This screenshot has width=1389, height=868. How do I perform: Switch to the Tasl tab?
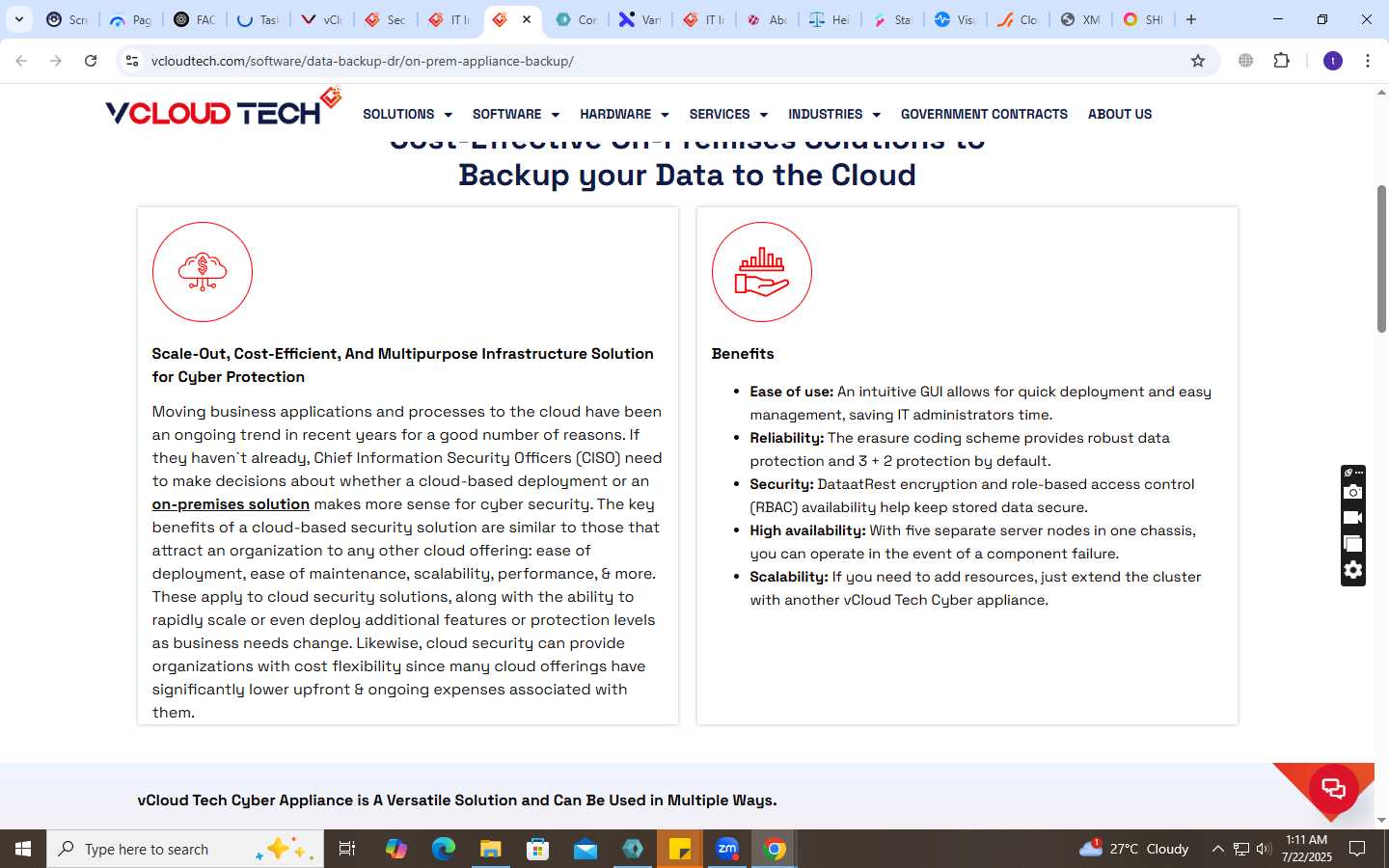coord(259,19)
